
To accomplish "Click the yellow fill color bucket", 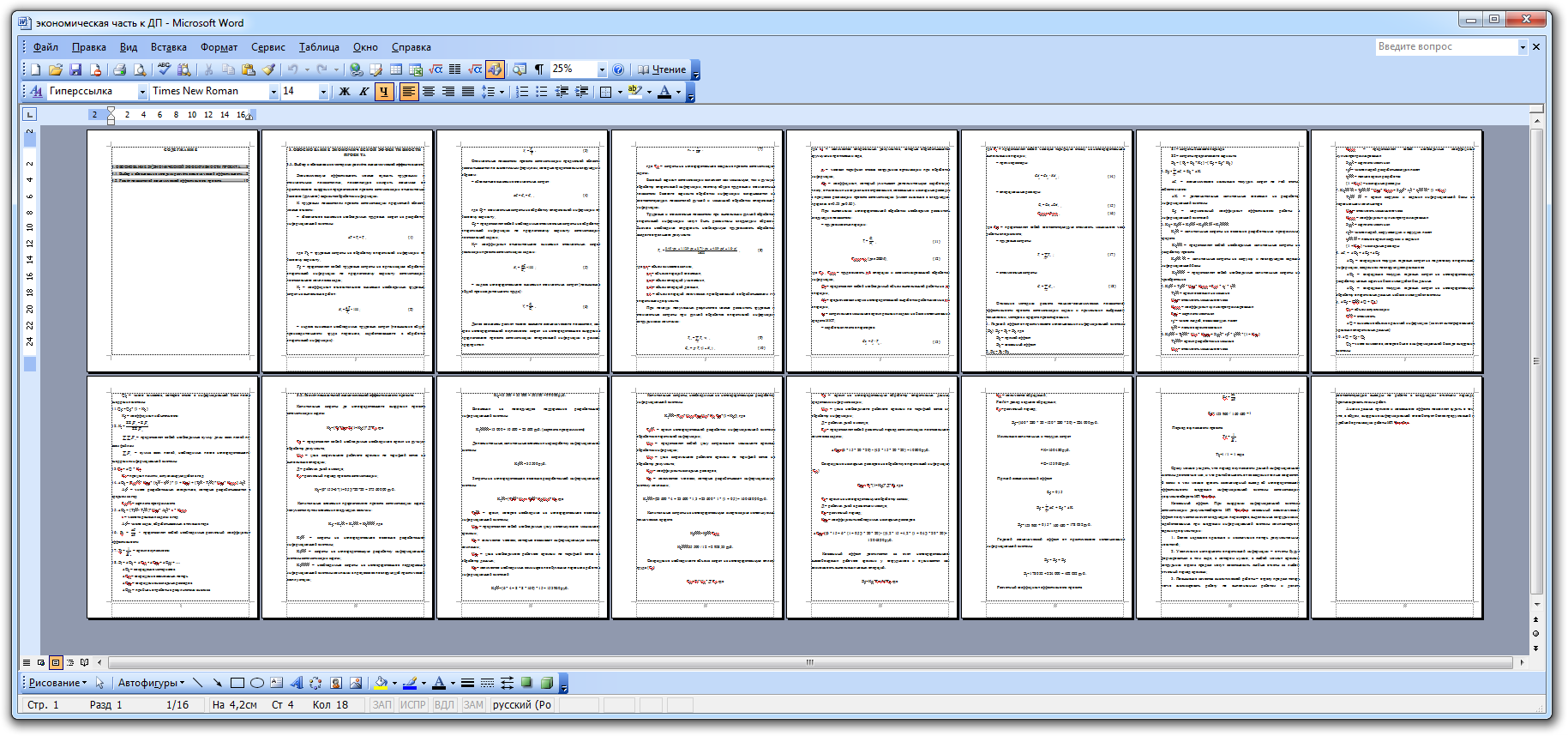I will (381, 683).
